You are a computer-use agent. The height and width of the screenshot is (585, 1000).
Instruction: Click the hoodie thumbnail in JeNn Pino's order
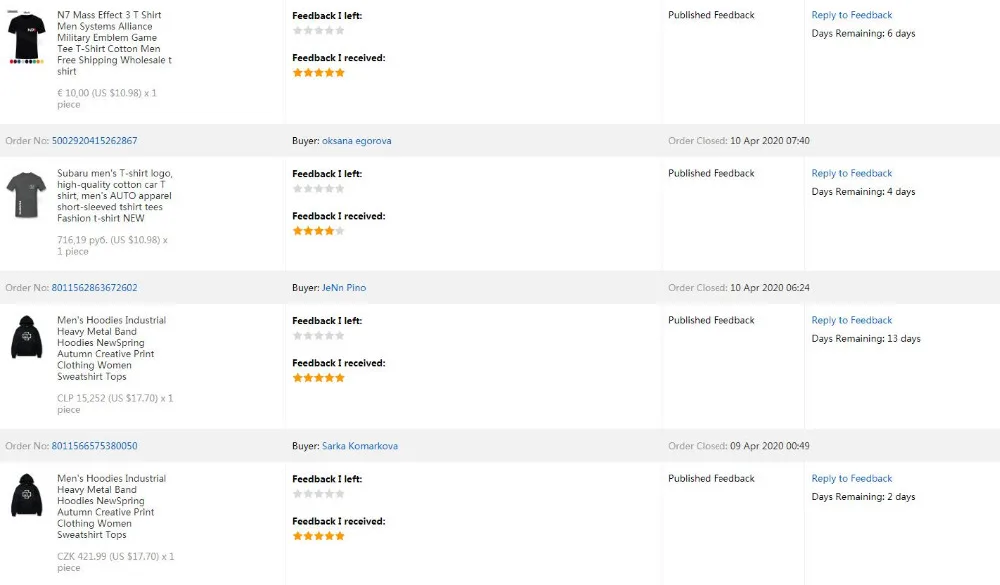(26, 338)
